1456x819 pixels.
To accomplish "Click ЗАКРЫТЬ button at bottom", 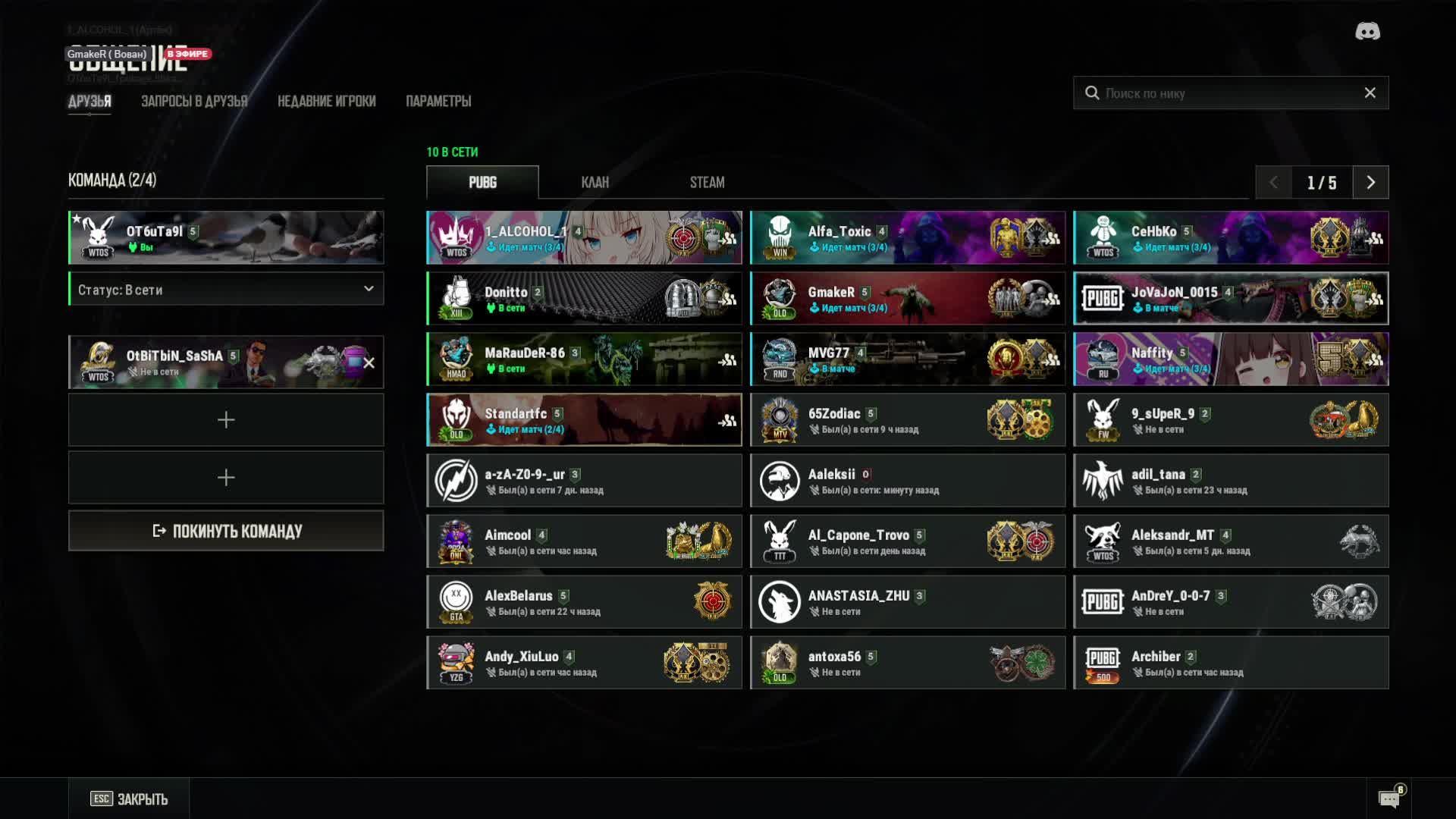I will (x=129, y=799).
